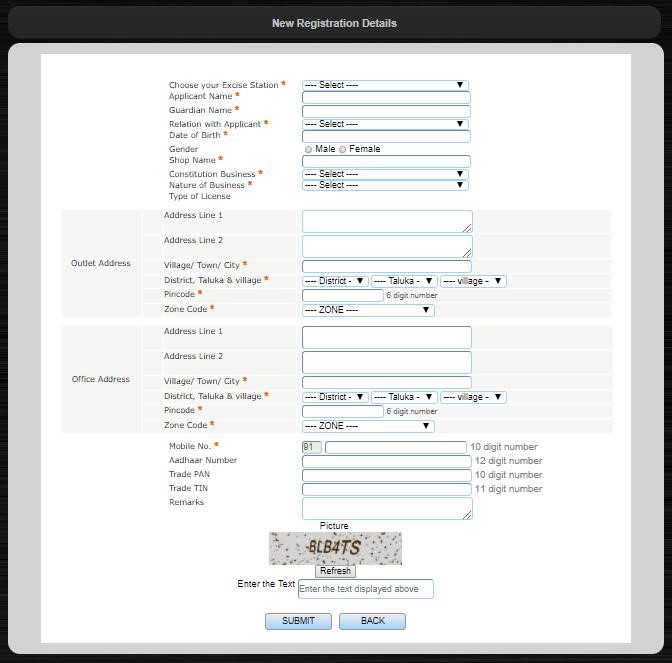Image resolution: width=672 pixels, height=663 pixels.
Task: Open Outlet Address District dropdown
Action: [335, 281]
